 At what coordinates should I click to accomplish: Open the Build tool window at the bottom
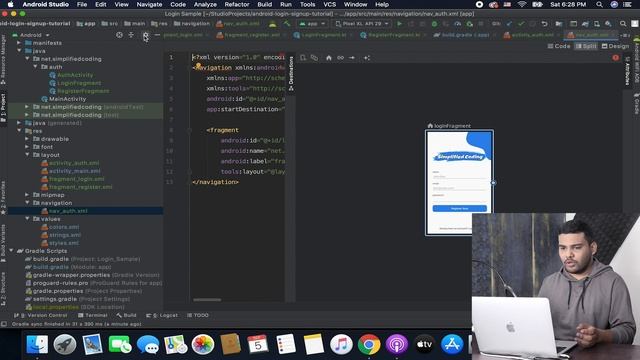click(x=126, y=315)
